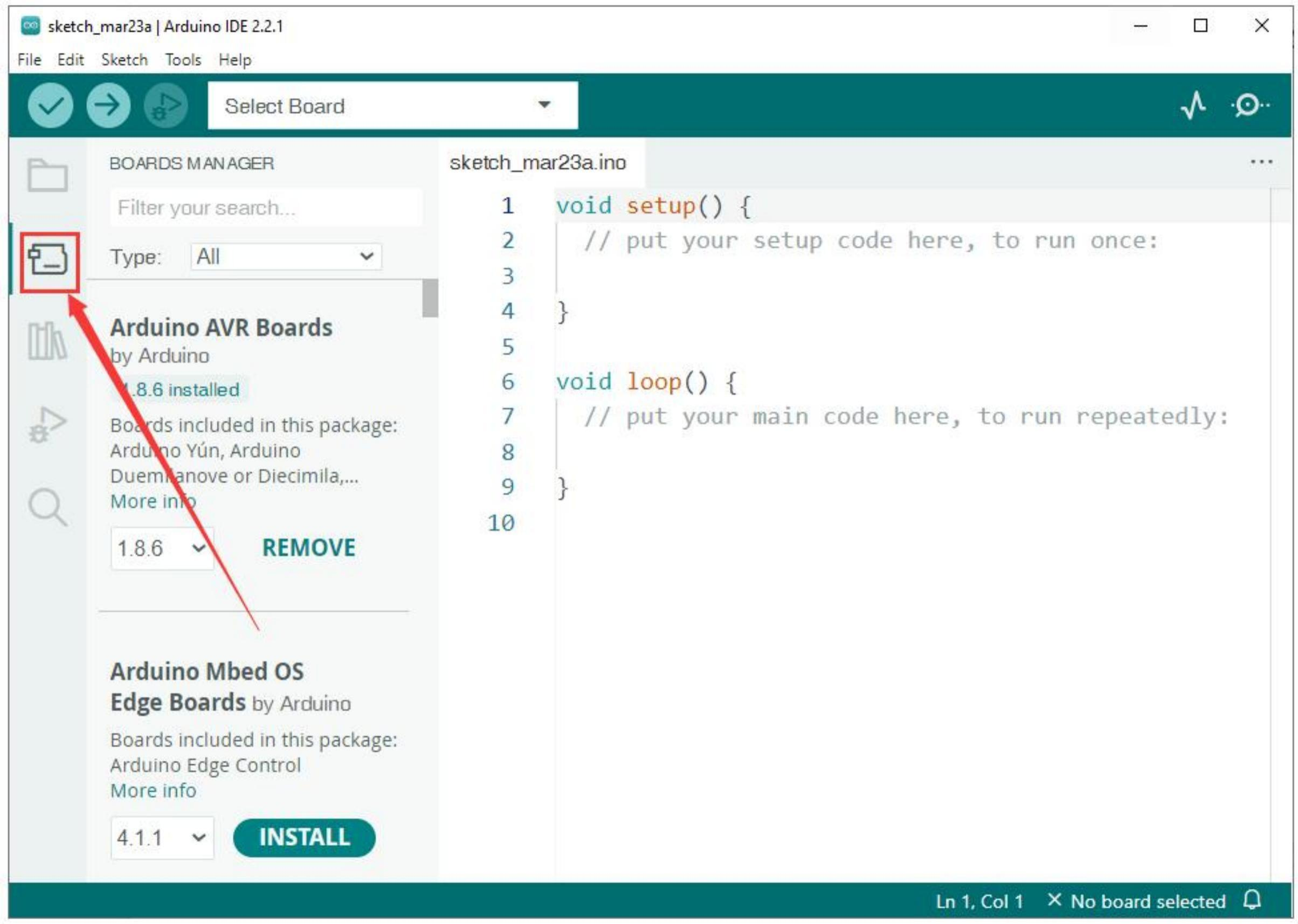Open the Tools menu
Image resolution: width=1298 pixels, height=924 pixels.
[183, 60]
